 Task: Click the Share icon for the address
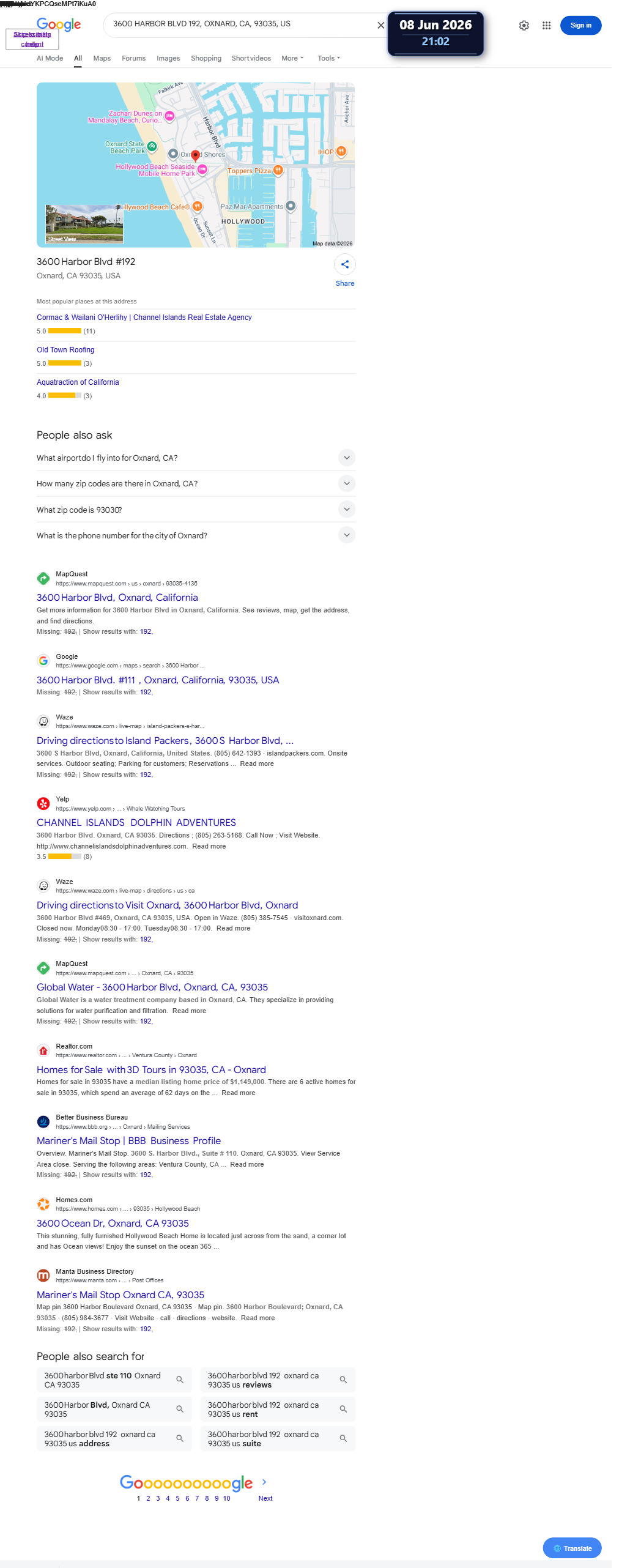[x=345, y=264]
